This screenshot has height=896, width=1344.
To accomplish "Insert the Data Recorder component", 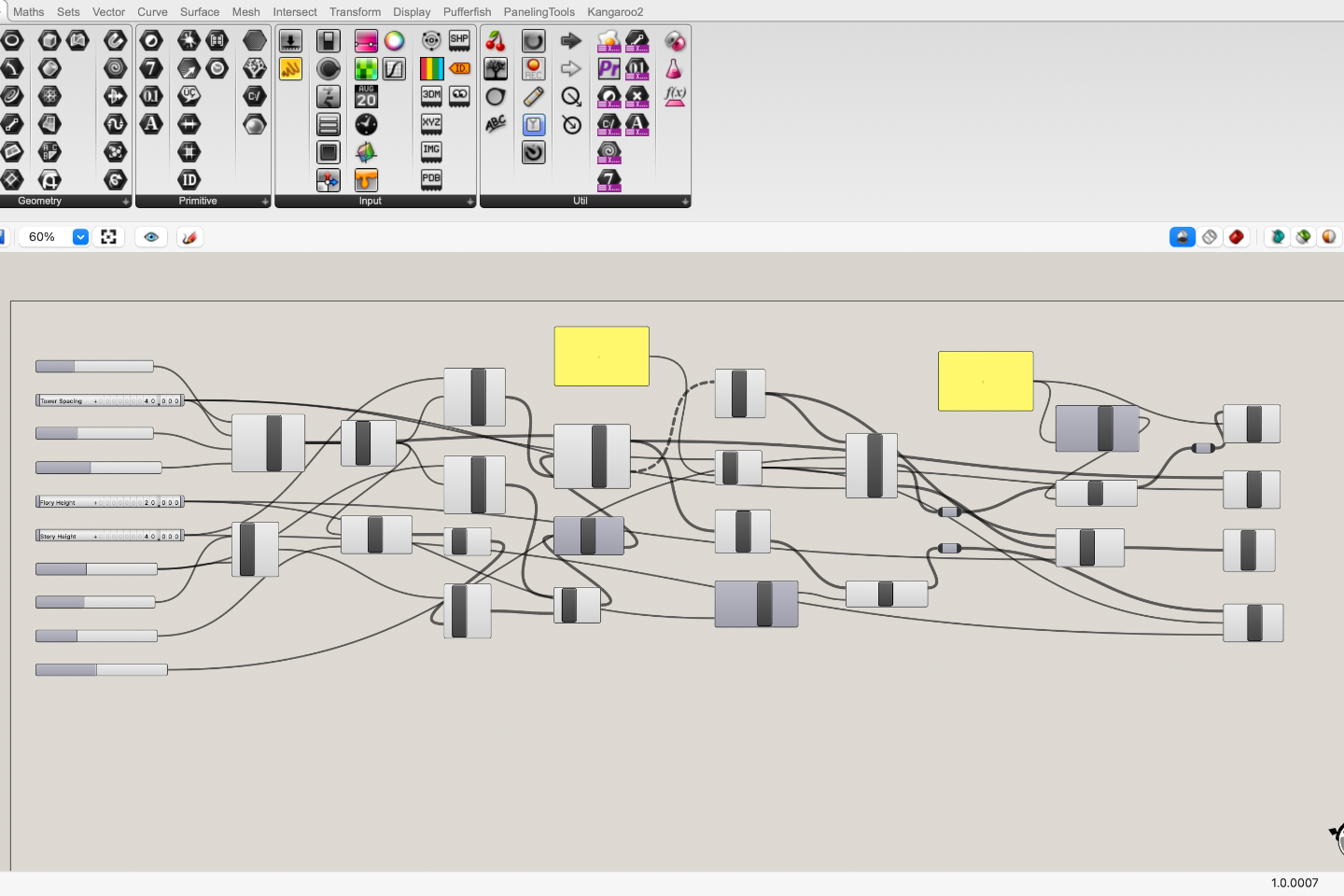I will coord(533,68).
